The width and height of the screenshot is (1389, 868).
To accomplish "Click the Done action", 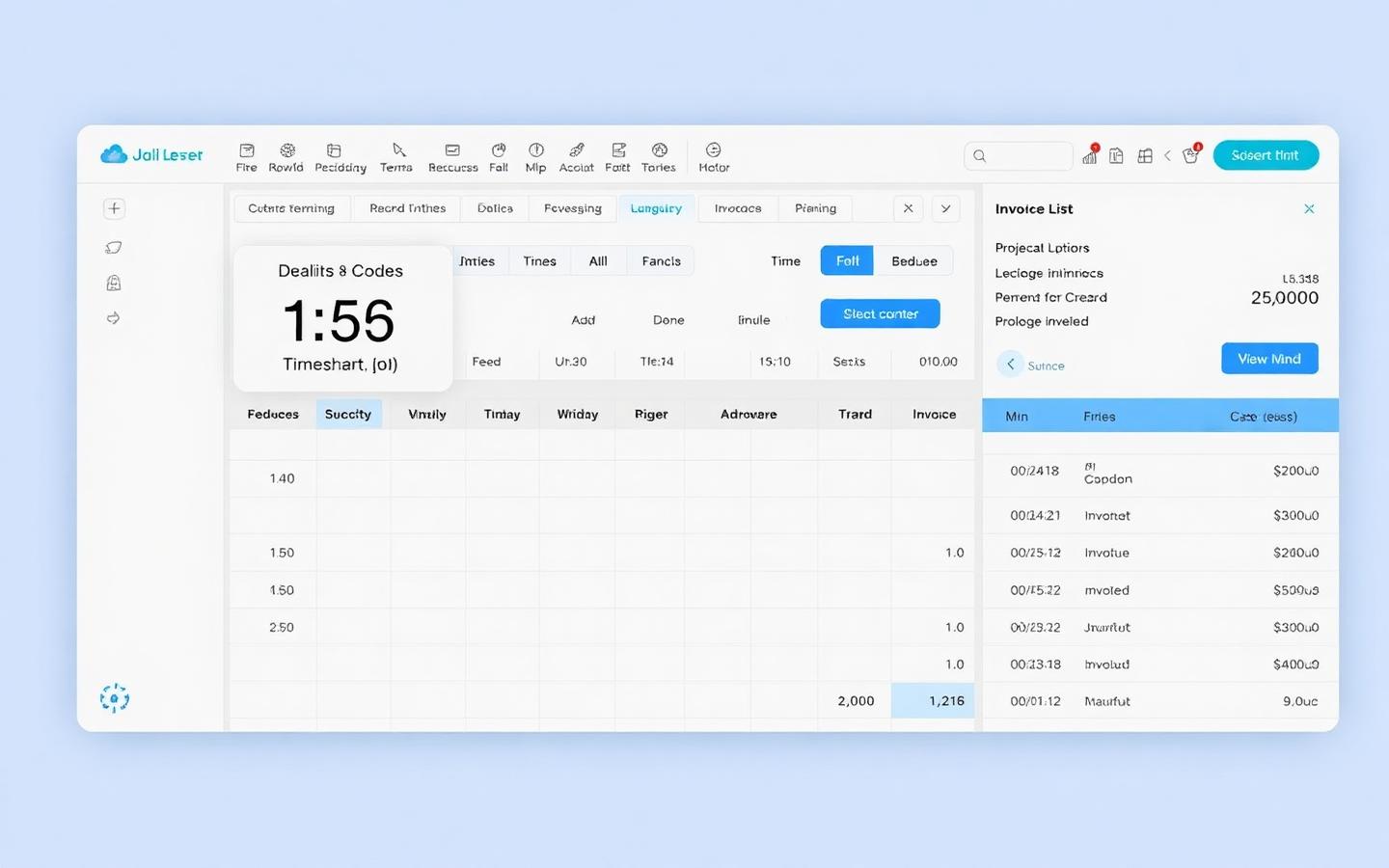I will 668,320.
